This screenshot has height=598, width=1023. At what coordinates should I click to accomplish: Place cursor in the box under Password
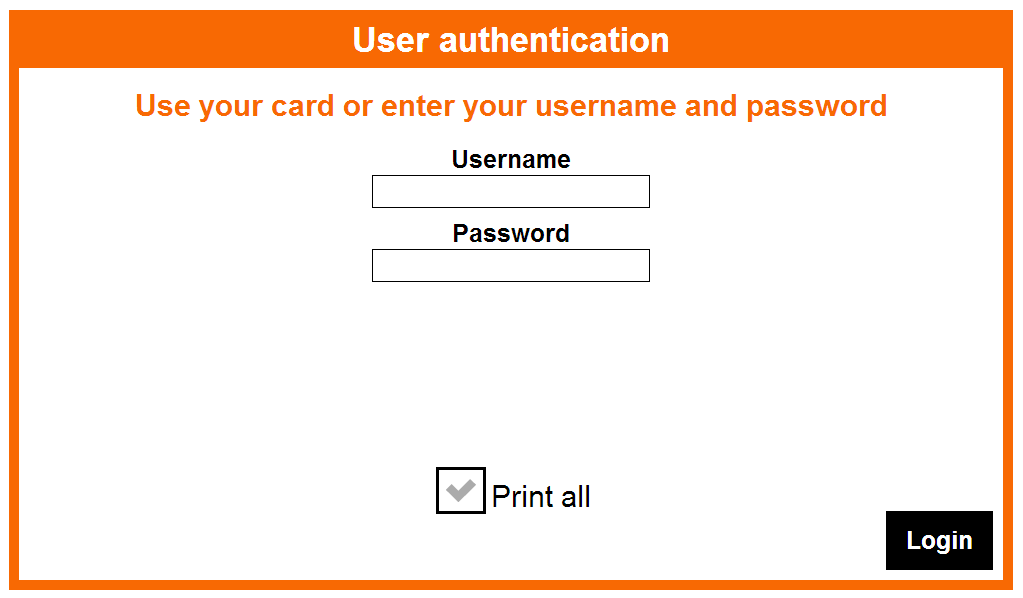pyautogui.click(x=511, y=265)
